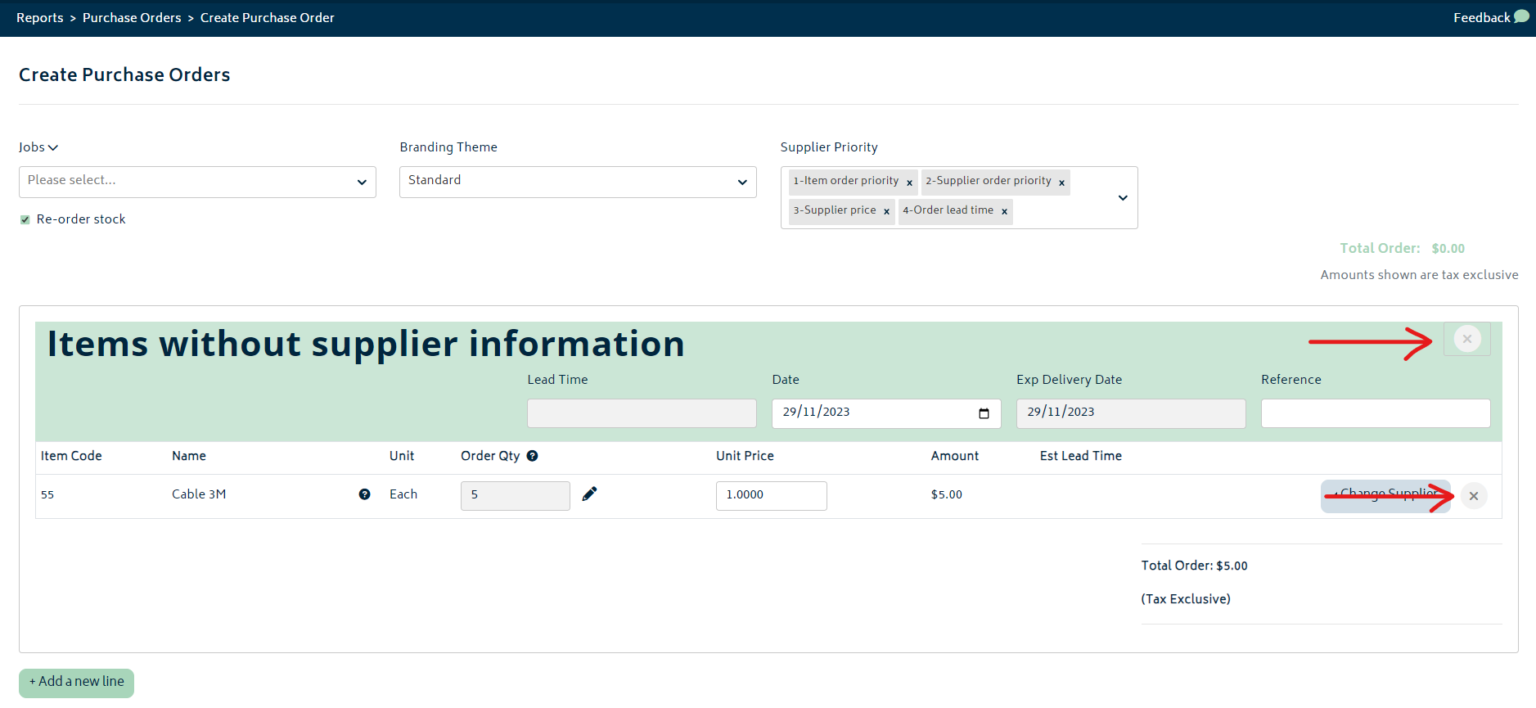Open the Jobs Please select dropdown
This screenshot has width=1536, height=708.
pos(197,182)
